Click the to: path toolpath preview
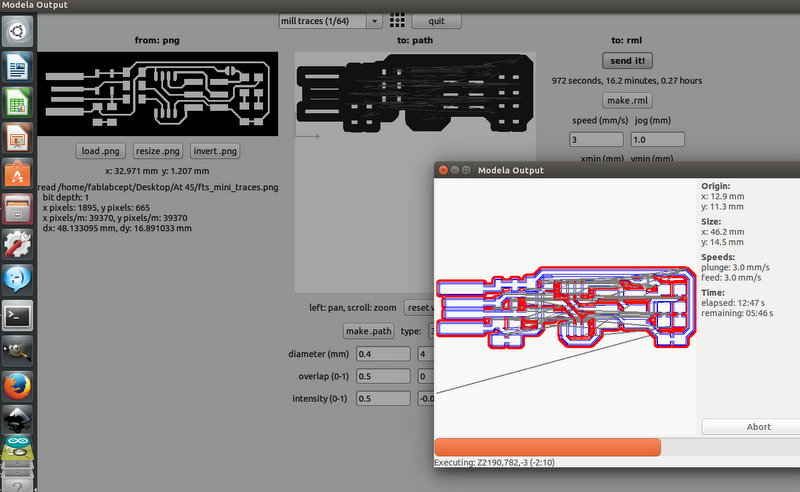The width and height of the screenshot is (800, 492). click(415, 171)
